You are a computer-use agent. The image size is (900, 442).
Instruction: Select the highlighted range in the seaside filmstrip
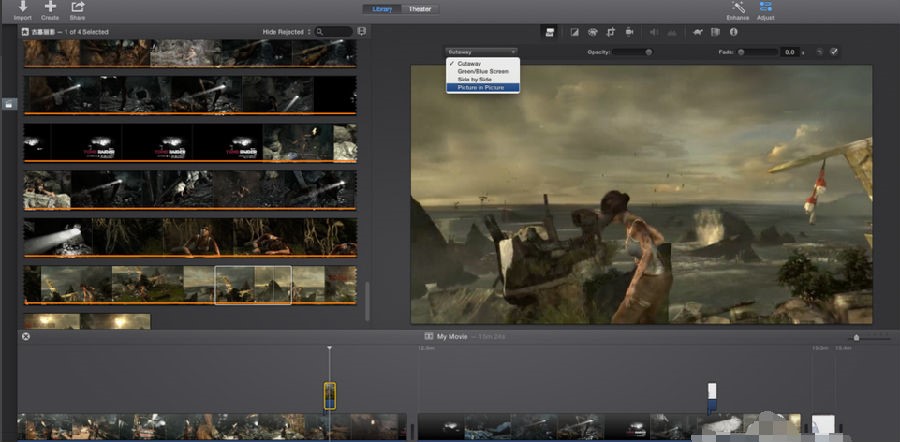click(253, 284)
